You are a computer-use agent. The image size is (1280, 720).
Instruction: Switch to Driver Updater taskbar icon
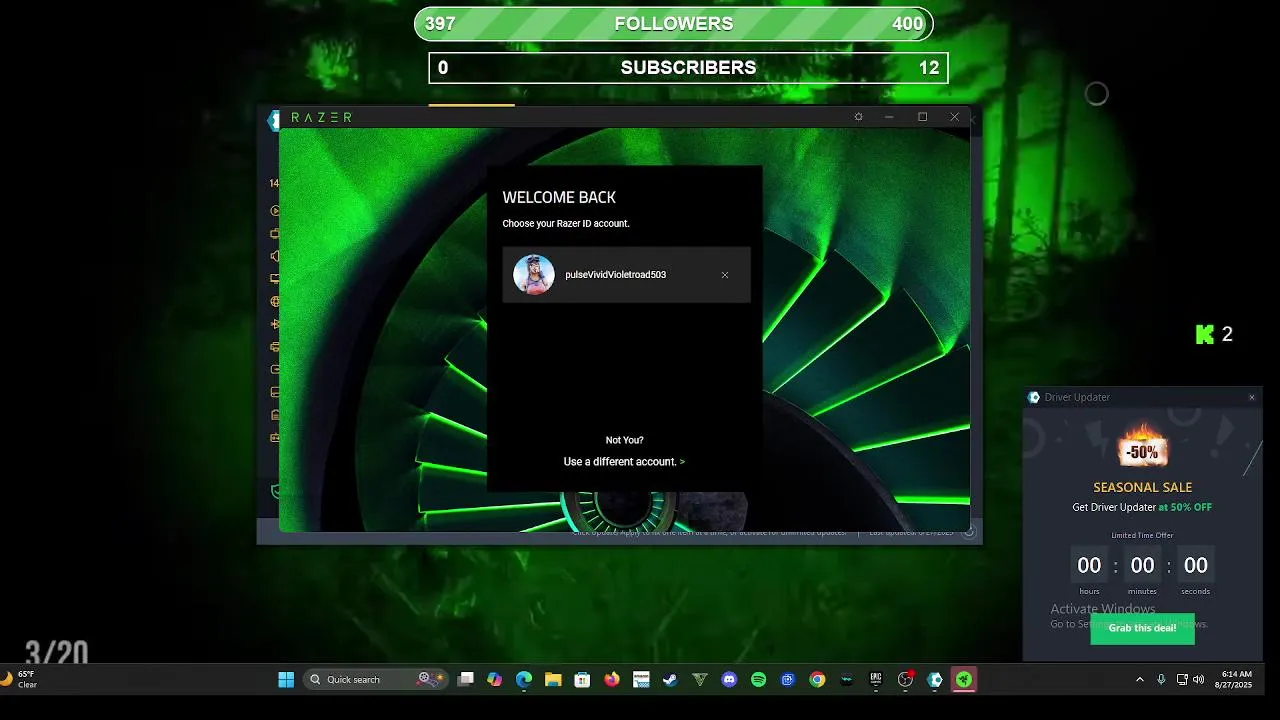935,680
